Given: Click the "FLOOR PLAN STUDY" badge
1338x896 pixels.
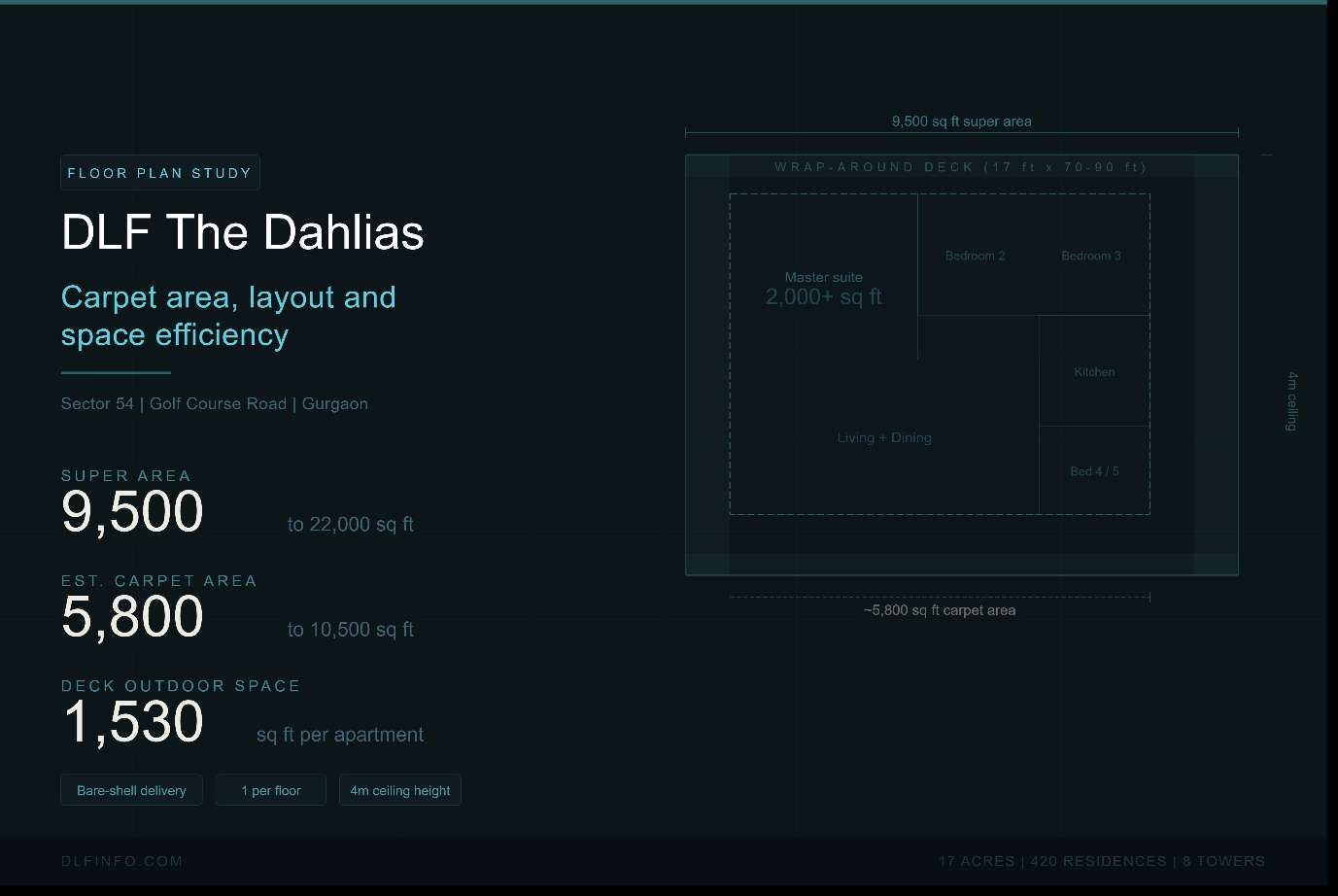Looking at the screenshot, I should (x=160, y=173).
